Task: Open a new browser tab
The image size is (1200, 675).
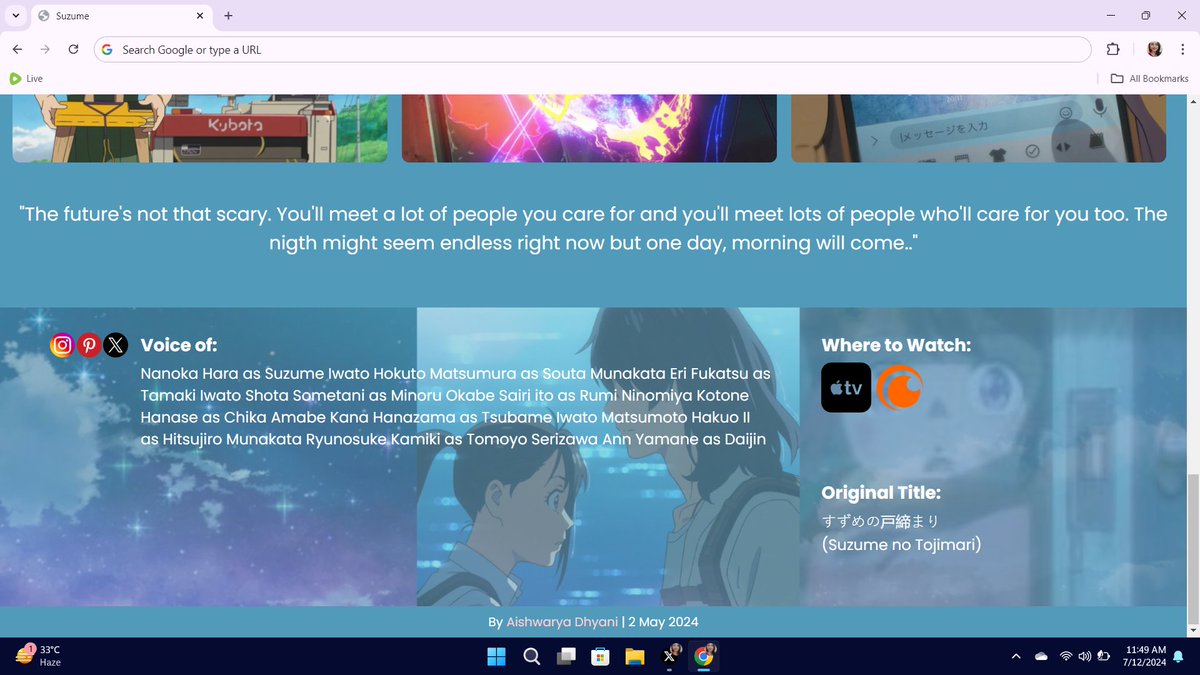Action: 228,16
